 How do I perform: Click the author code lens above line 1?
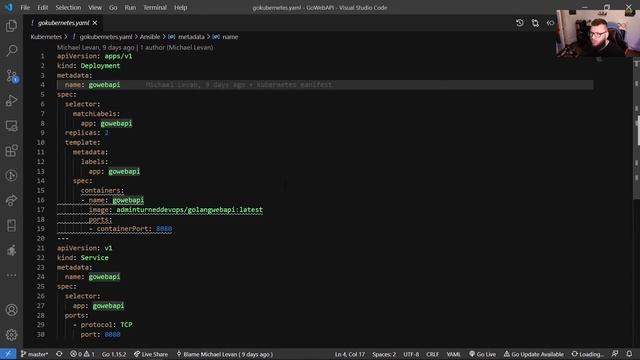[135, 47]
